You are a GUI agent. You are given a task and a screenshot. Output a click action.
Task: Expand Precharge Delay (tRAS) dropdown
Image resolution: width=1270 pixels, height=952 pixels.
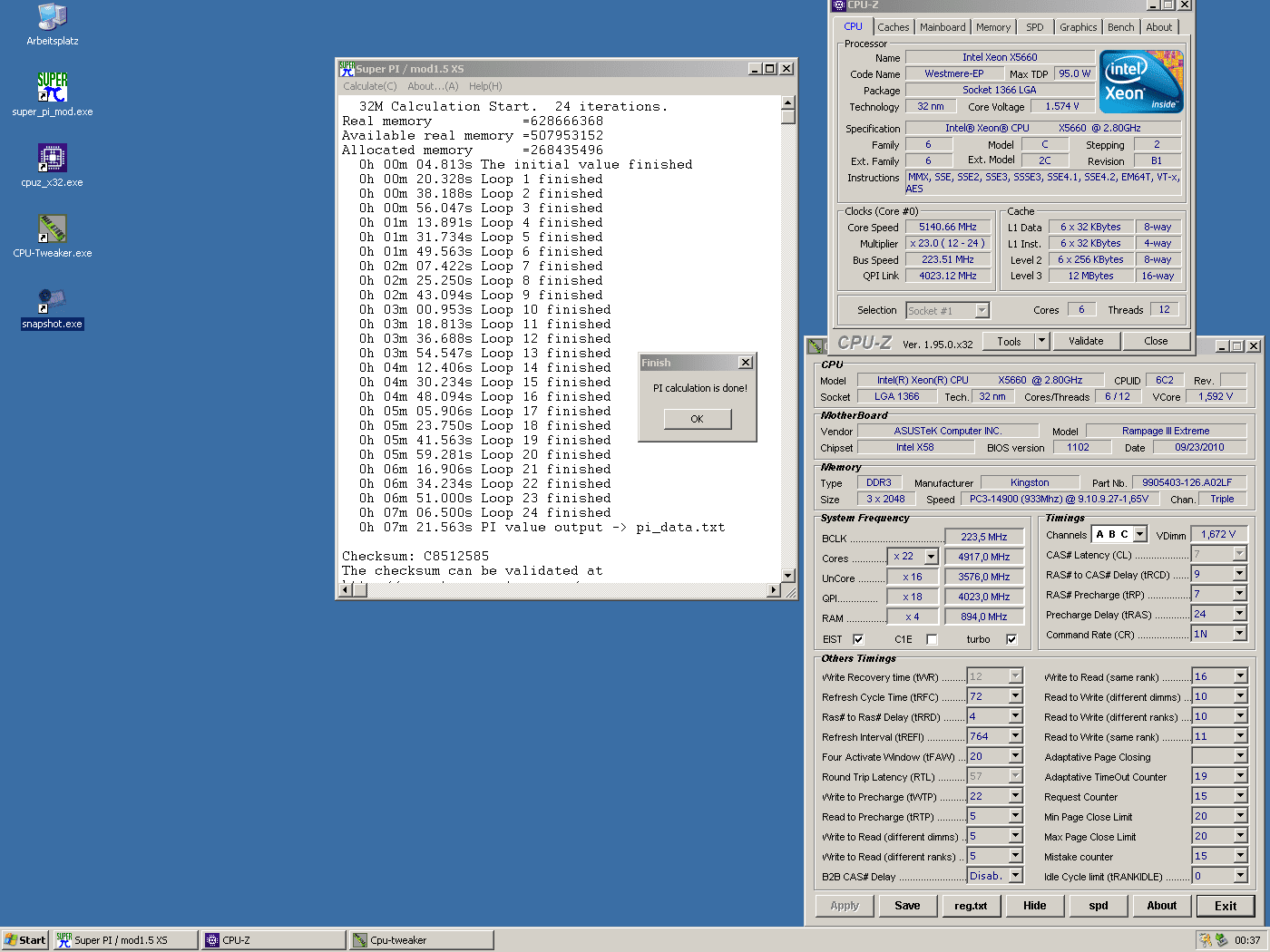1239,614
